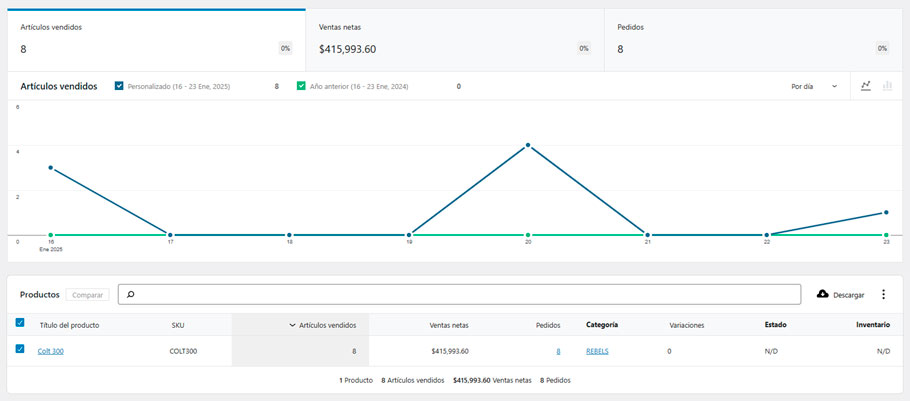Click sort arrow on Artículos vendidos column
The image size is (910, 401).
click(292, 325)
